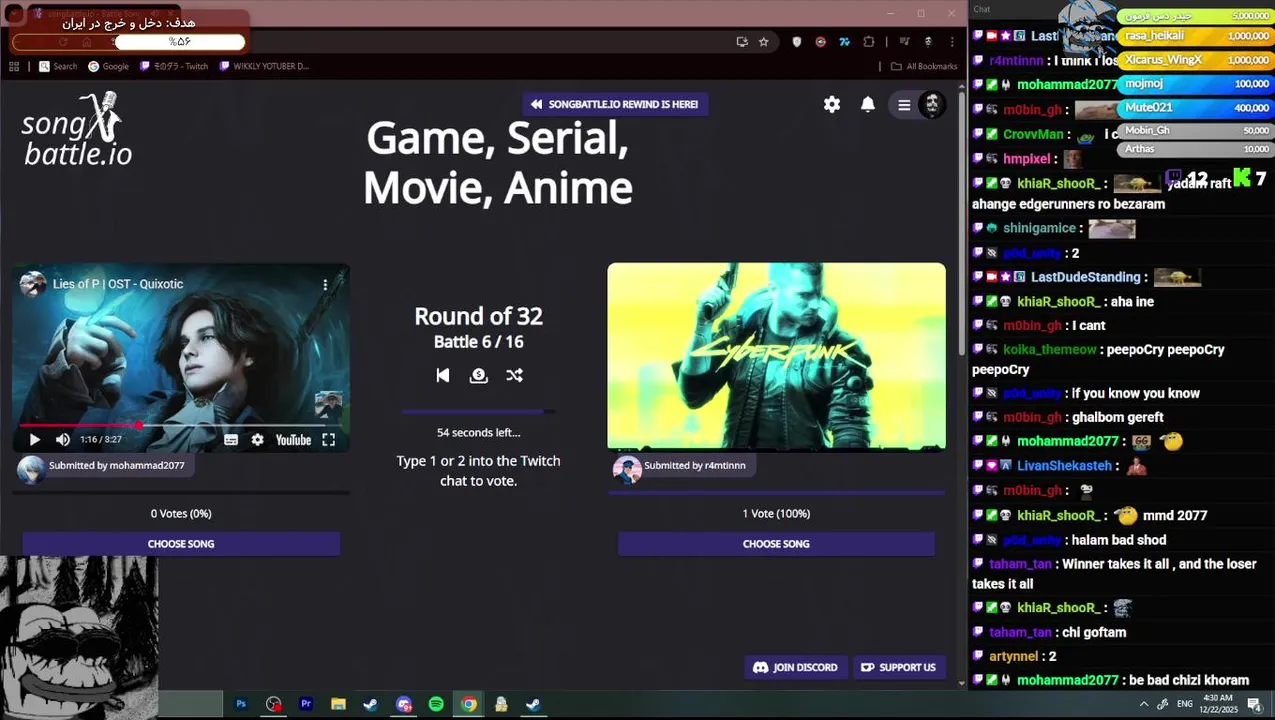
Task: Seek on the Lies of P video progress bar
Action: (x=180, y=425)
